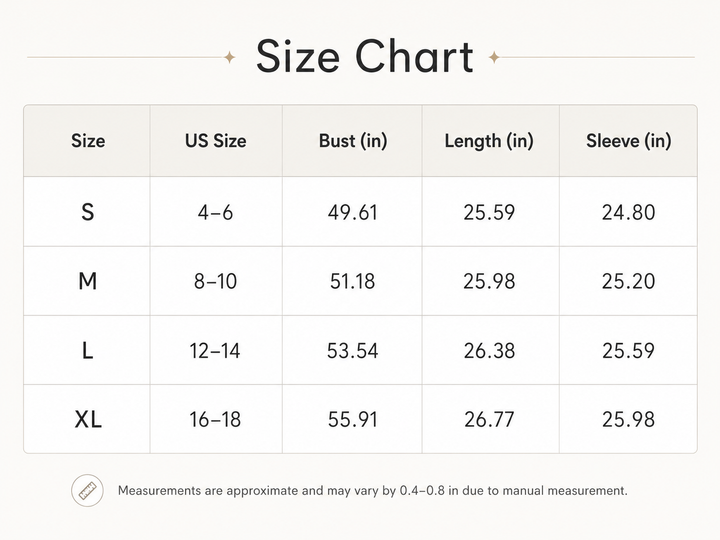This screenshot has height=540, width=720.
Task: Select the Size column header
Action: [88, 141]
